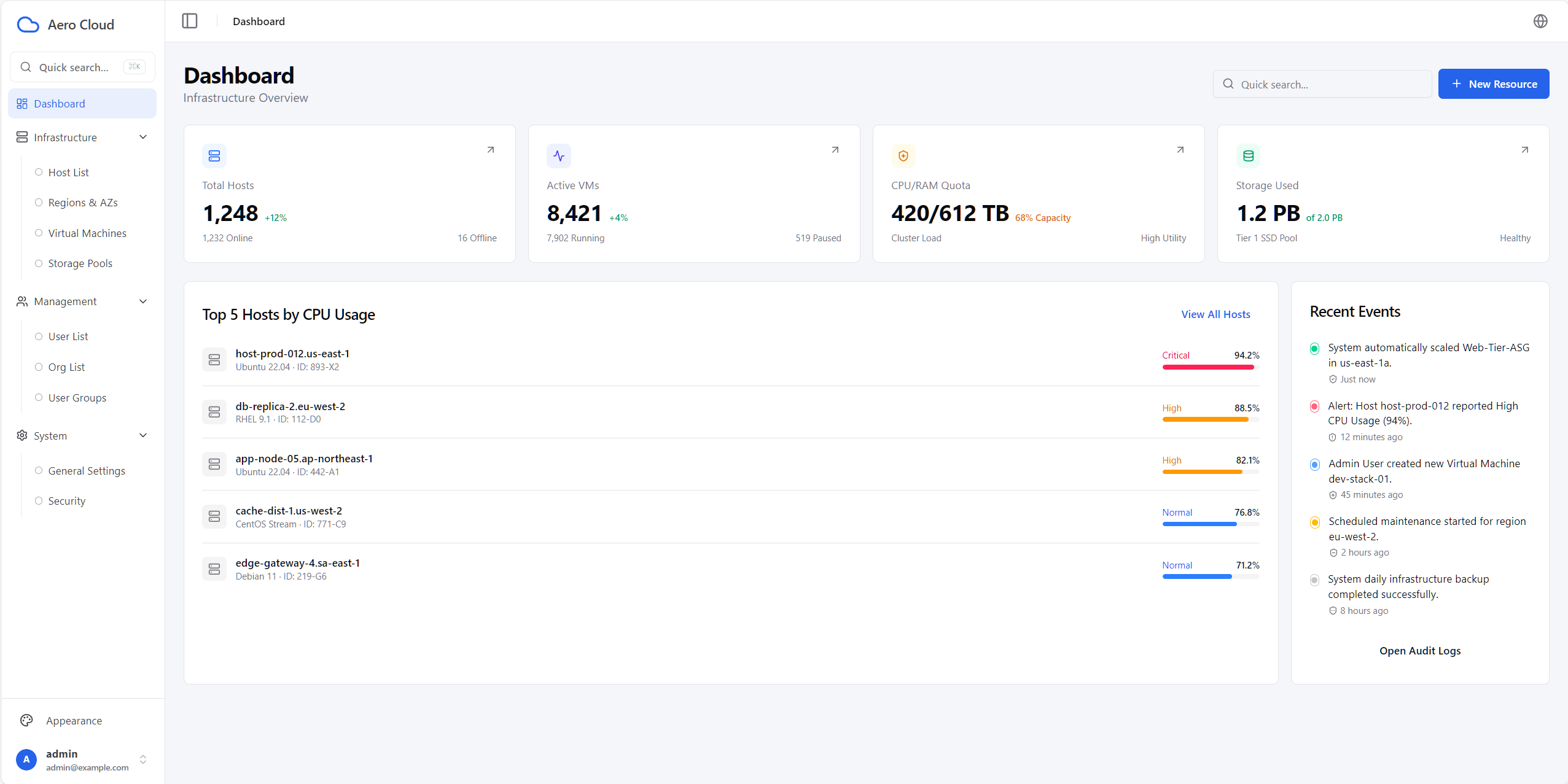Screen dimensions: 1568x784
Task: Select host cache-dist-1.us-west-2
Action: tap(289, 511)
